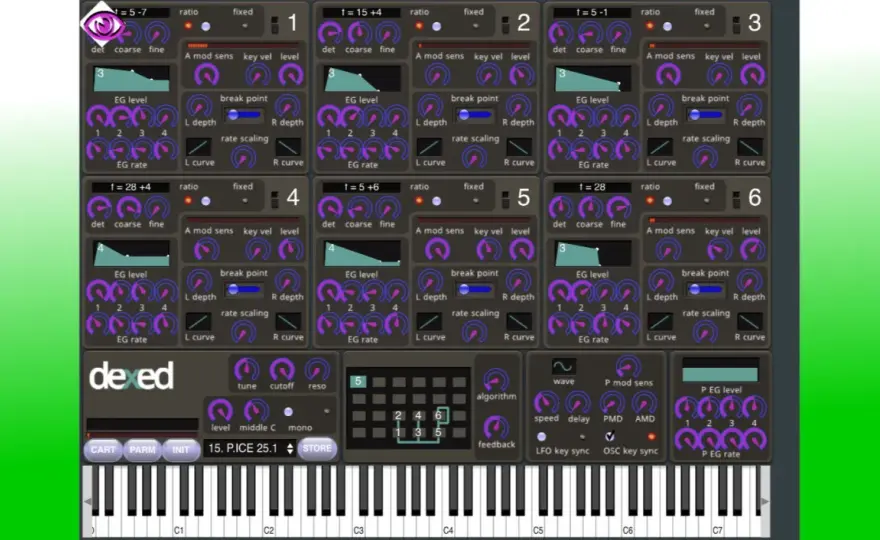Click the INIT button
The image size is (880, 540).
pyautogui.click(x=181, y=450)
